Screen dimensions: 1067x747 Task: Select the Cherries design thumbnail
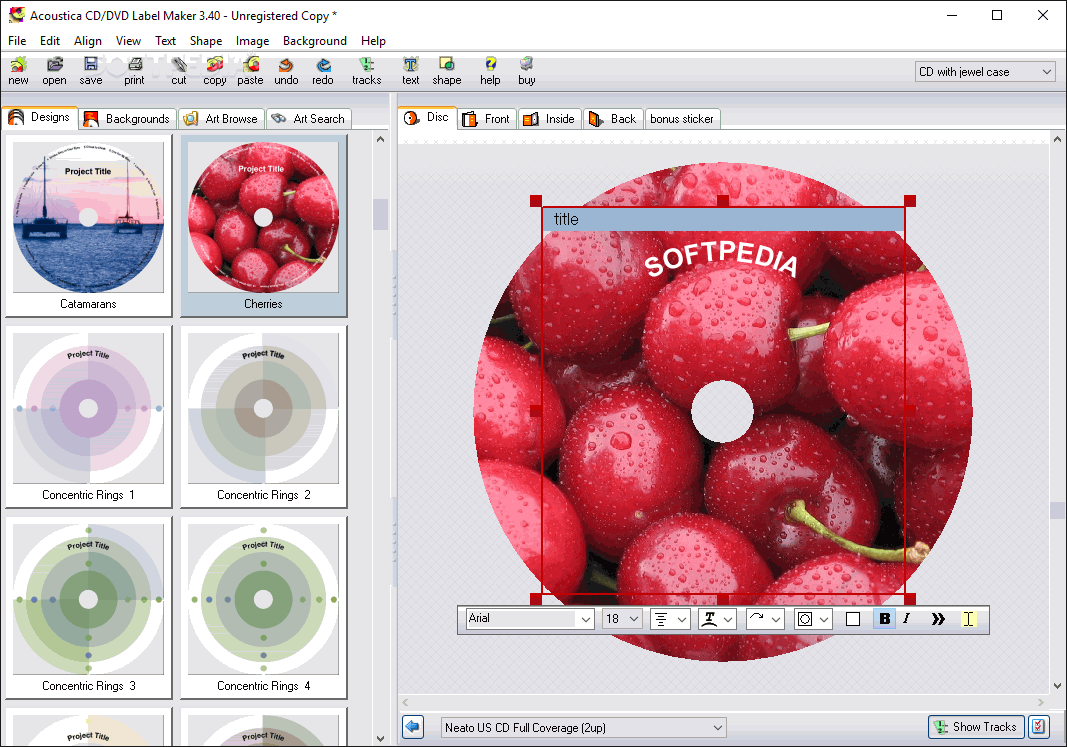[x=263, y=225]
